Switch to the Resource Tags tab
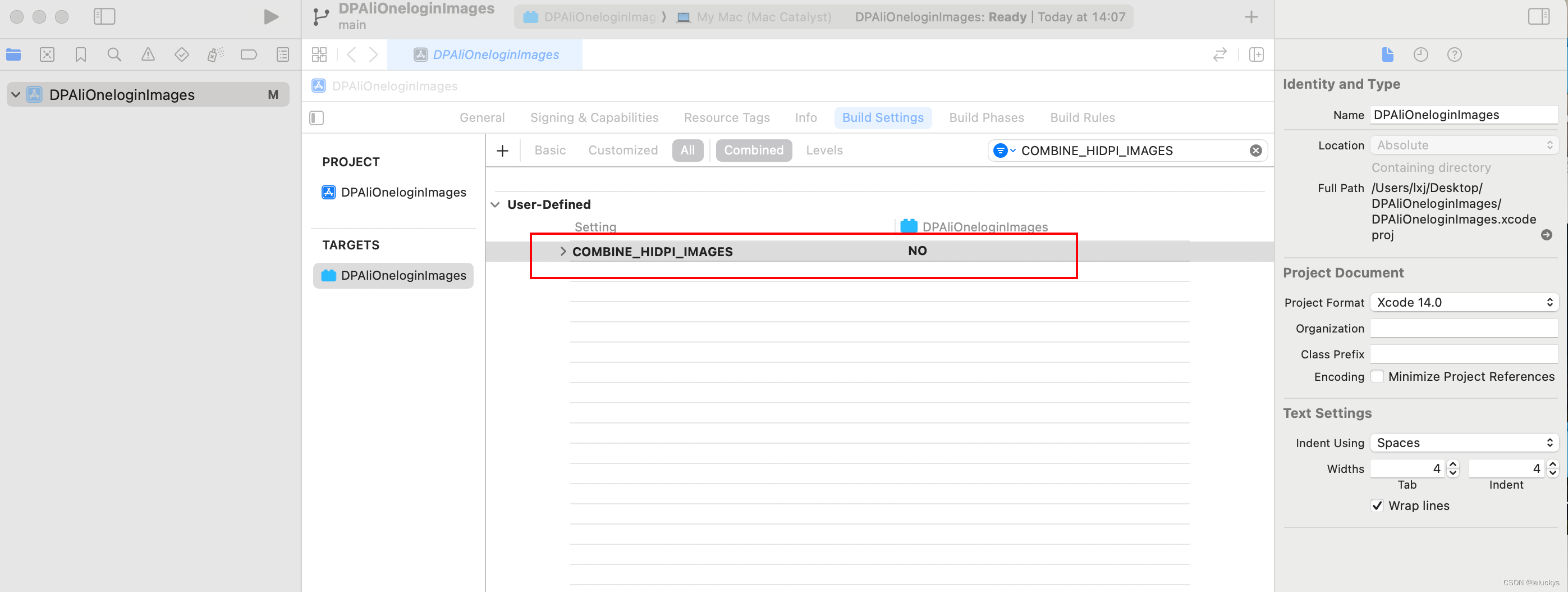Image resolution: width=1568 pixels, height=592 pixels. pos(727,117)
